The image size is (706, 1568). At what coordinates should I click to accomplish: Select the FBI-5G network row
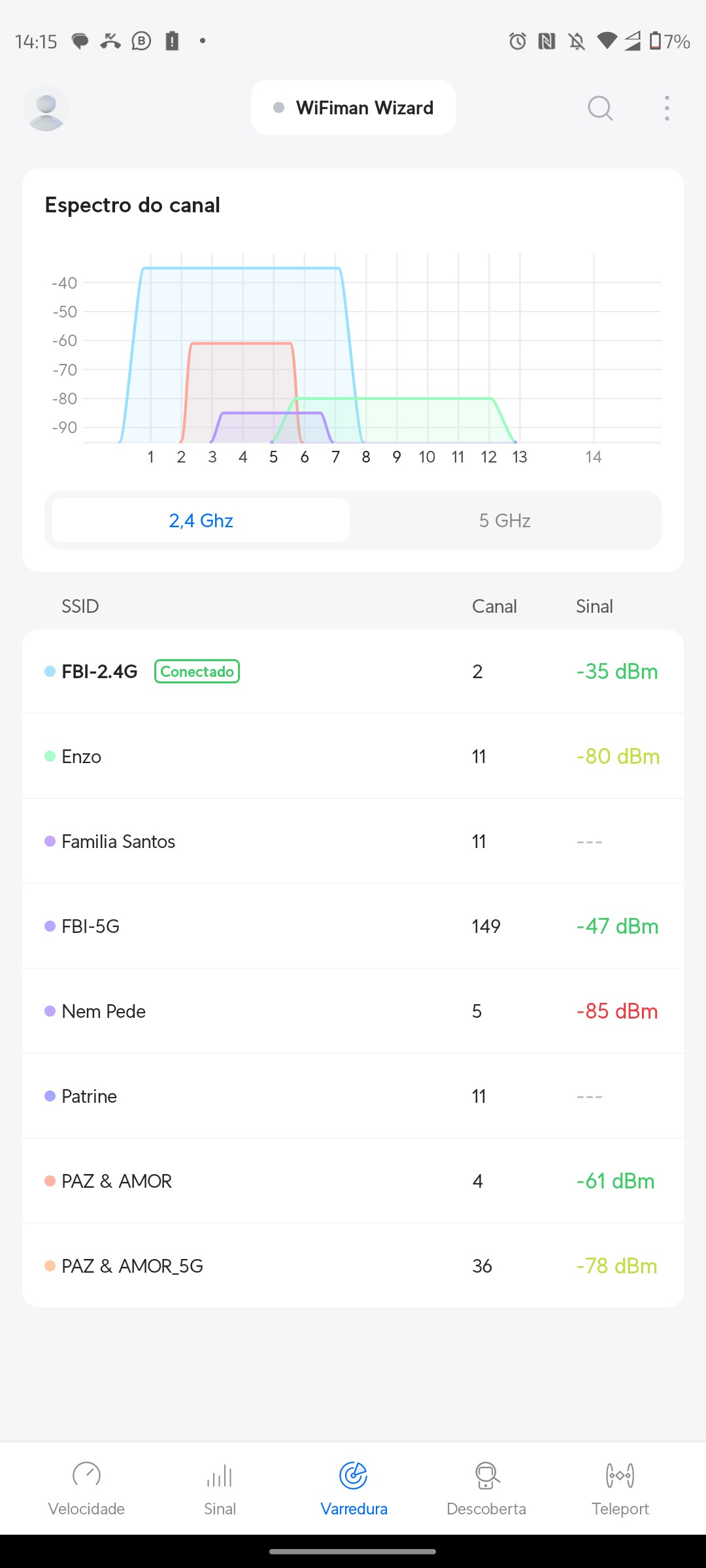coord(353,926)
